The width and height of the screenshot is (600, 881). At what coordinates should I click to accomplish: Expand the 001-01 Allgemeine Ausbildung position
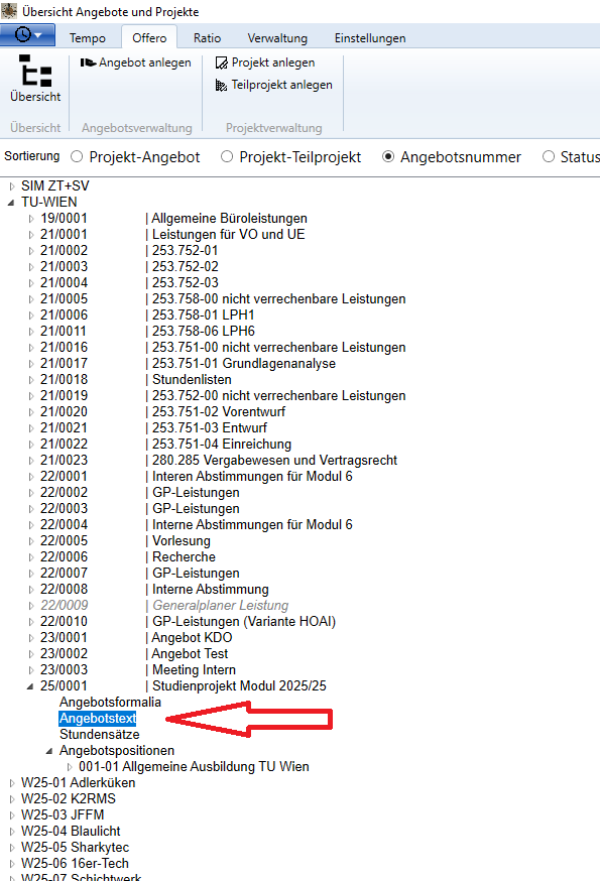[x=69, y=767]
